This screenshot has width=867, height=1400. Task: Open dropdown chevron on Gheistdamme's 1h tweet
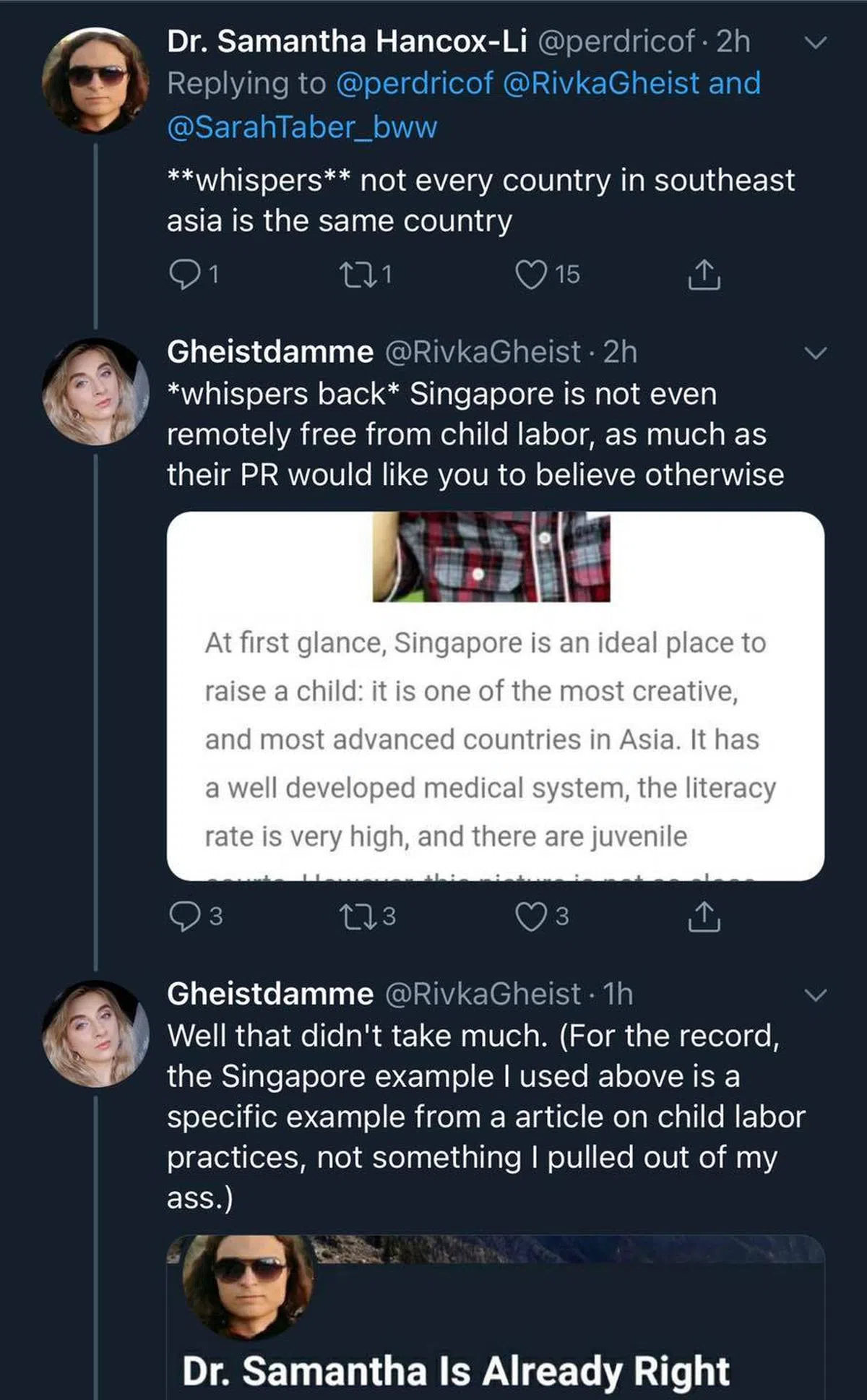click(x=815, y=995)
